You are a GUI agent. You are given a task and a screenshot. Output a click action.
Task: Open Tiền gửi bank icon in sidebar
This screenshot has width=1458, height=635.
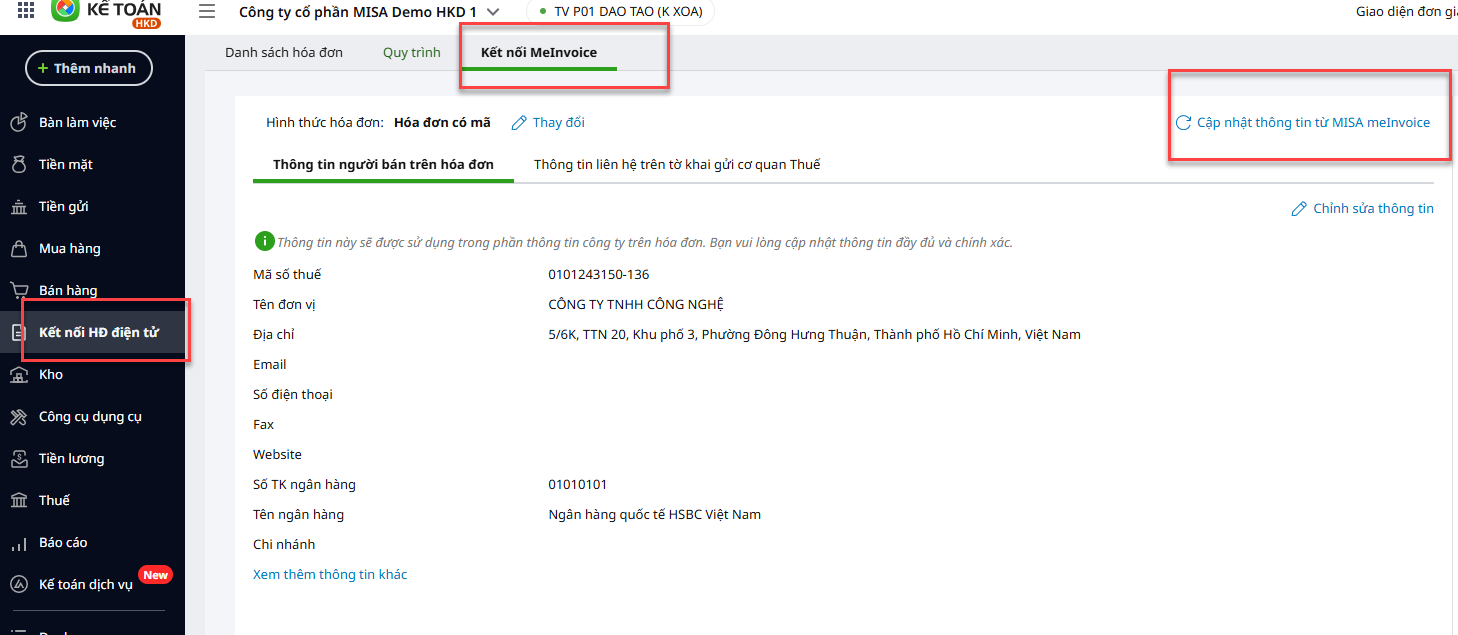point(18,206)
